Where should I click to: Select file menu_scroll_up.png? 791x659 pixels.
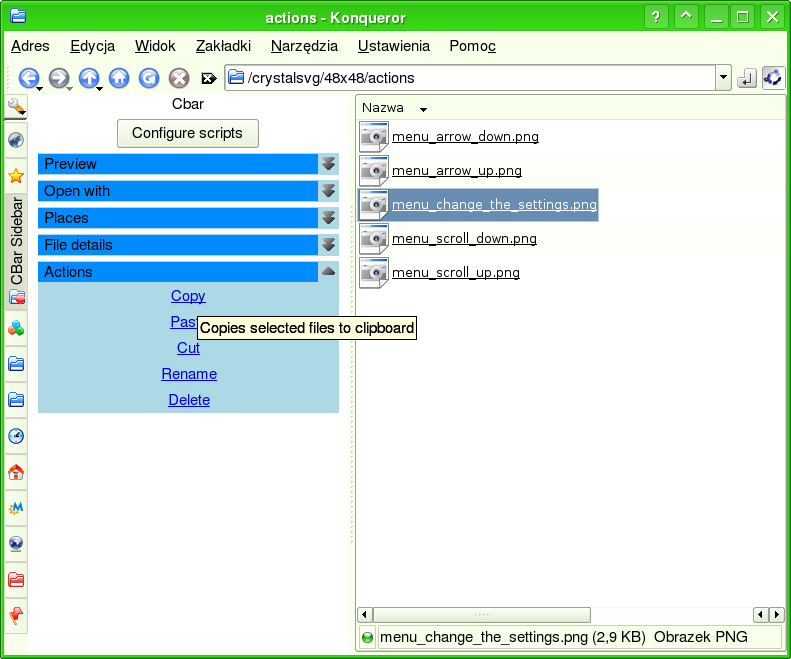point(456,272)
